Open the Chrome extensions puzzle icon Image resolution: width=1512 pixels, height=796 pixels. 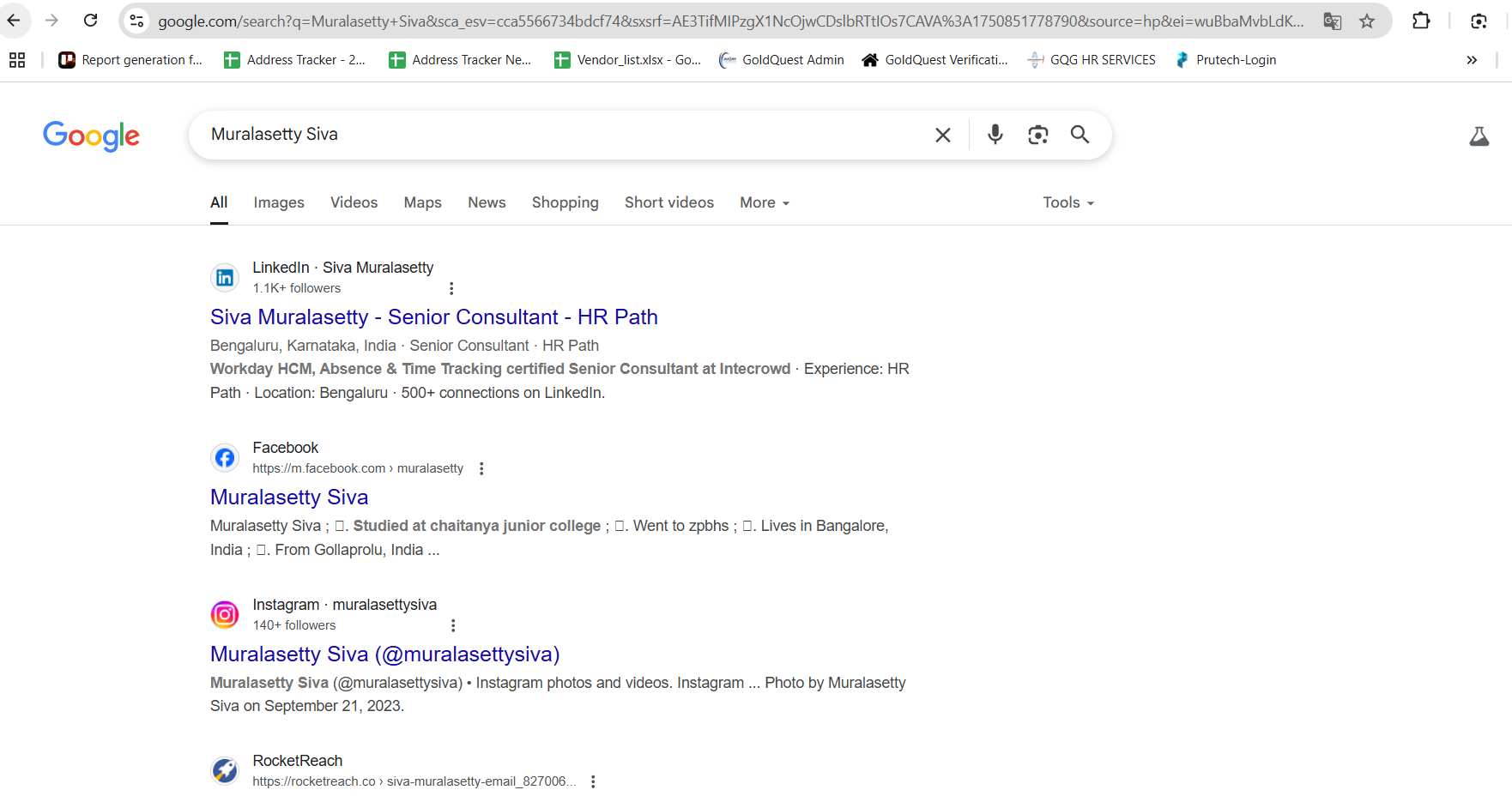(x=1421, y=21)
